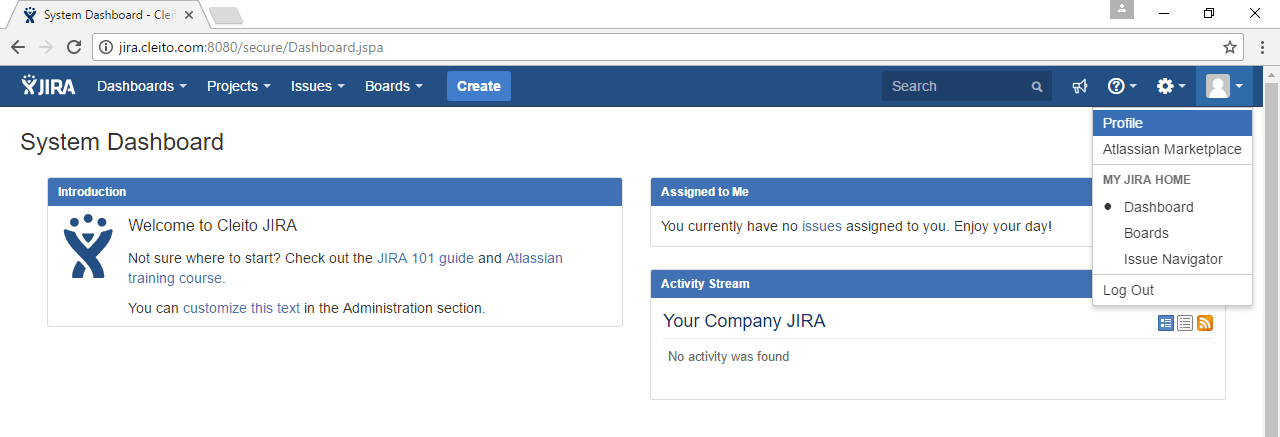Image resolution: width=1280 pixels, height=437 pixels.
Task: Click 'No activity was found' text
Action: pos(728,356)
